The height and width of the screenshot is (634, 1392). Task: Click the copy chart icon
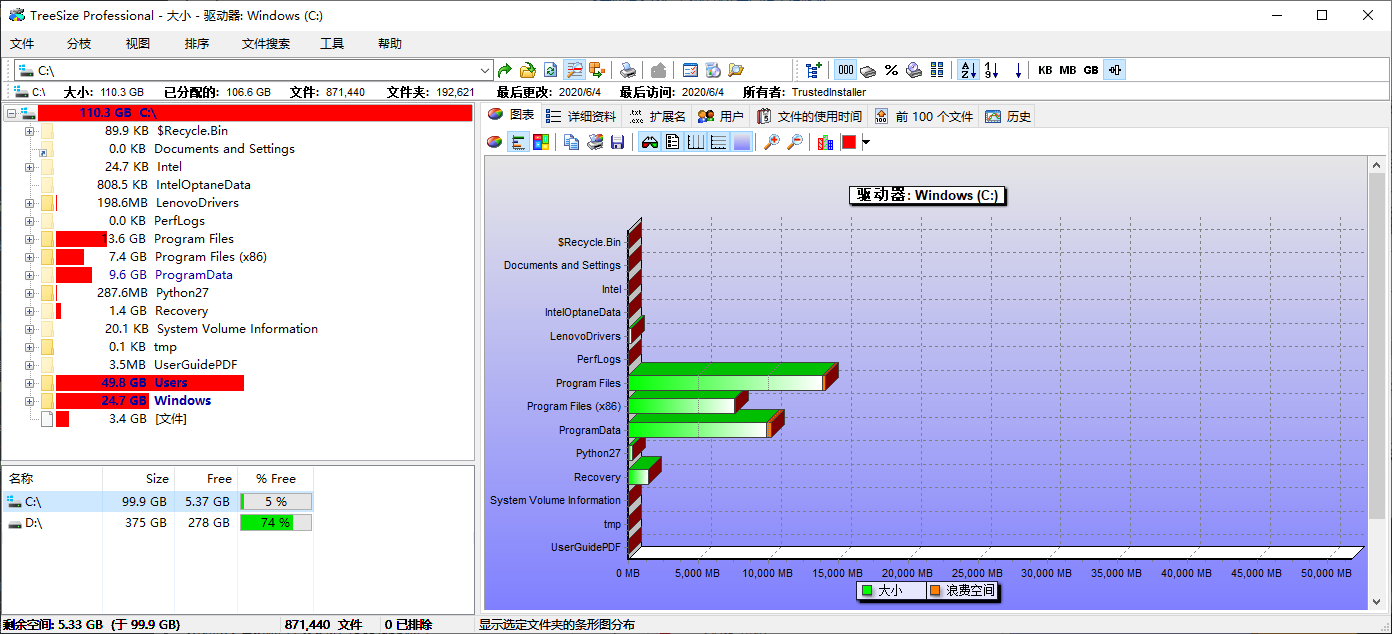coord(572,142)
